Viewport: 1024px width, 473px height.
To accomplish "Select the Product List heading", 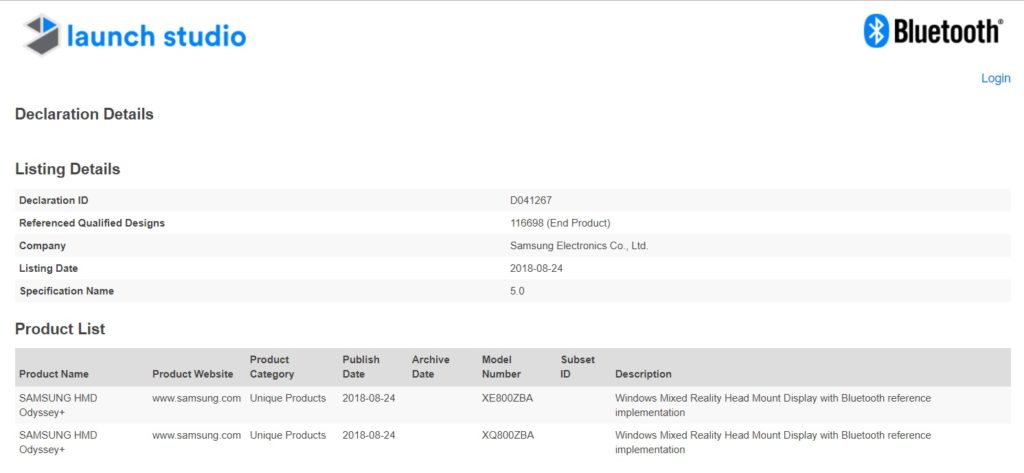I will [60, 329].
